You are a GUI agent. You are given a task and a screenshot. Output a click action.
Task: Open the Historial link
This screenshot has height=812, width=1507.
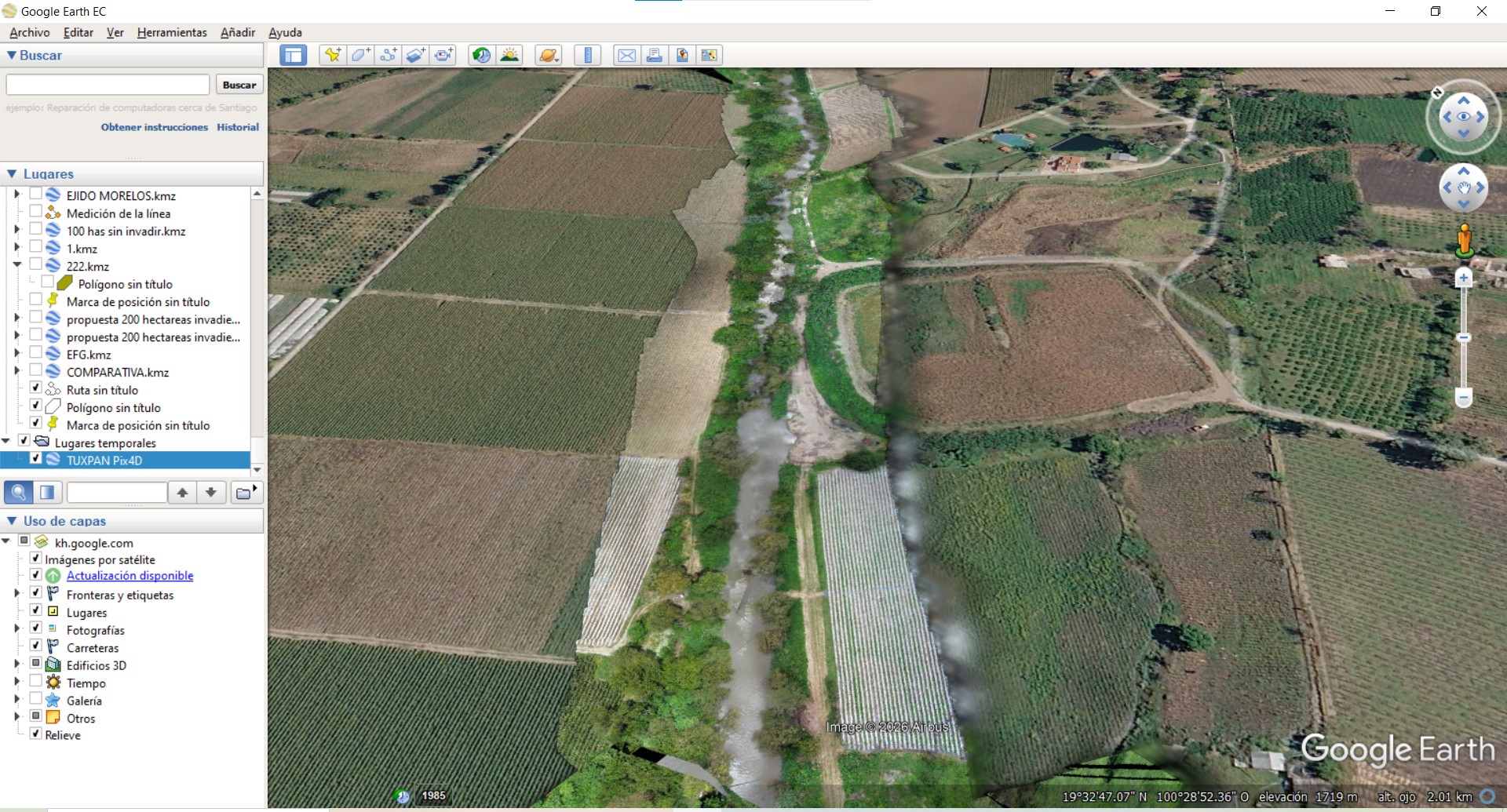238,127
